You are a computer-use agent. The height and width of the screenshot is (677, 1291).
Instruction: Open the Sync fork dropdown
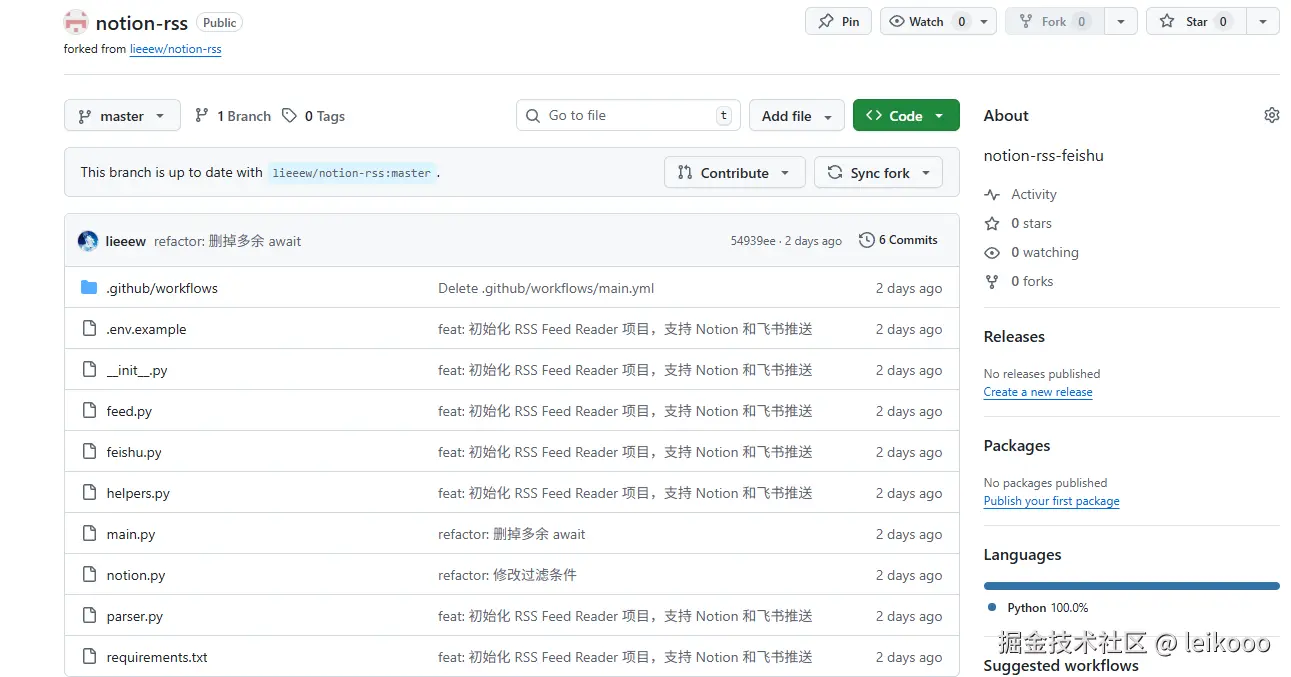(x=879, y=173)
